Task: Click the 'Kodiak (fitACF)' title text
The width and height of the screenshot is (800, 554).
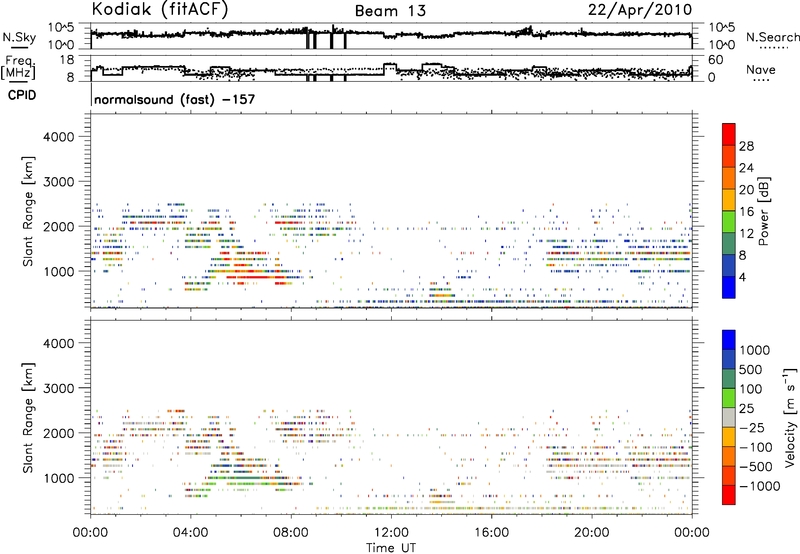Action: (x=160, y=9)
